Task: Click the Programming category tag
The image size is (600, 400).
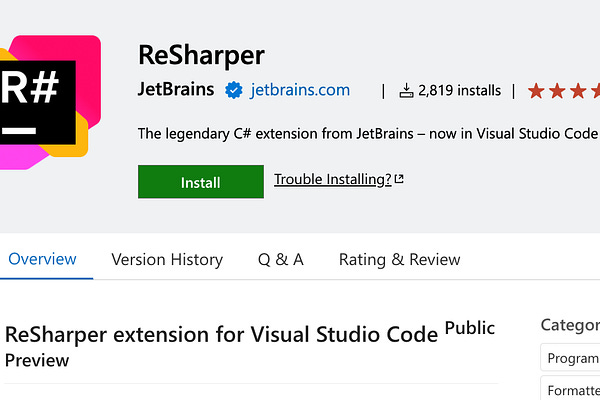Action: coord(570,358)
